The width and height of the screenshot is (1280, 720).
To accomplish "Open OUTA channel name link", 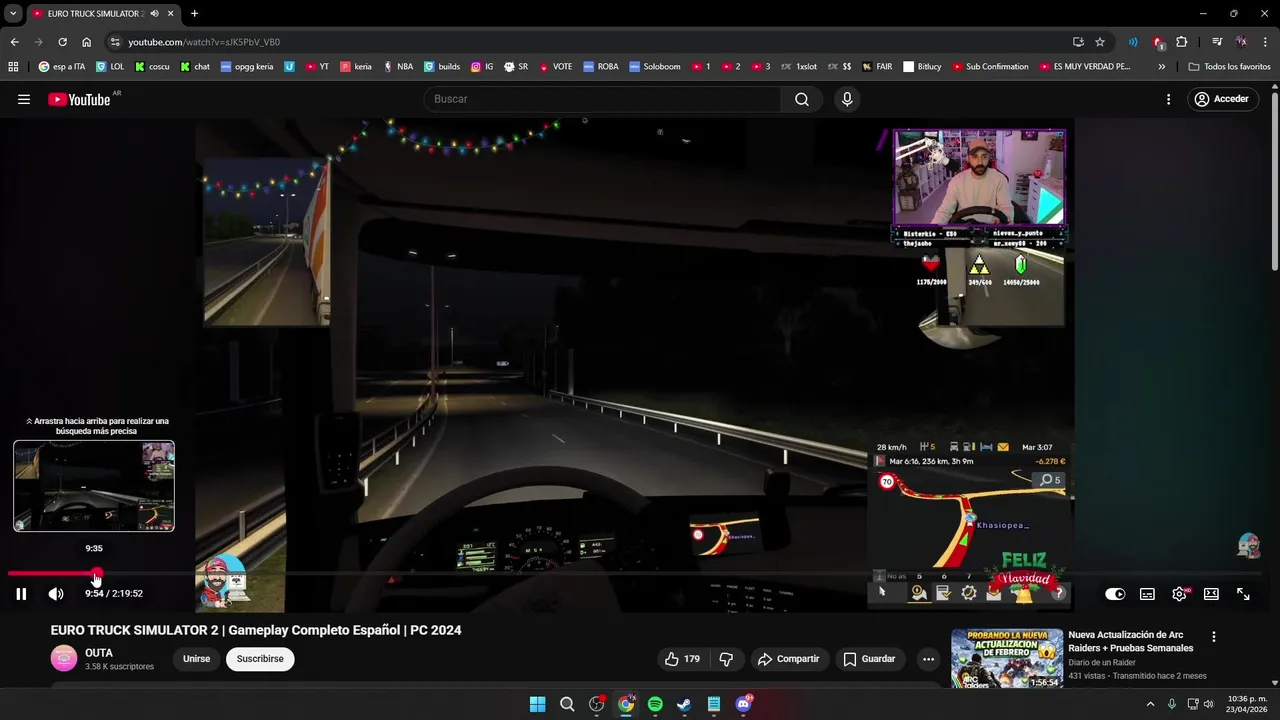I will 99,653.
